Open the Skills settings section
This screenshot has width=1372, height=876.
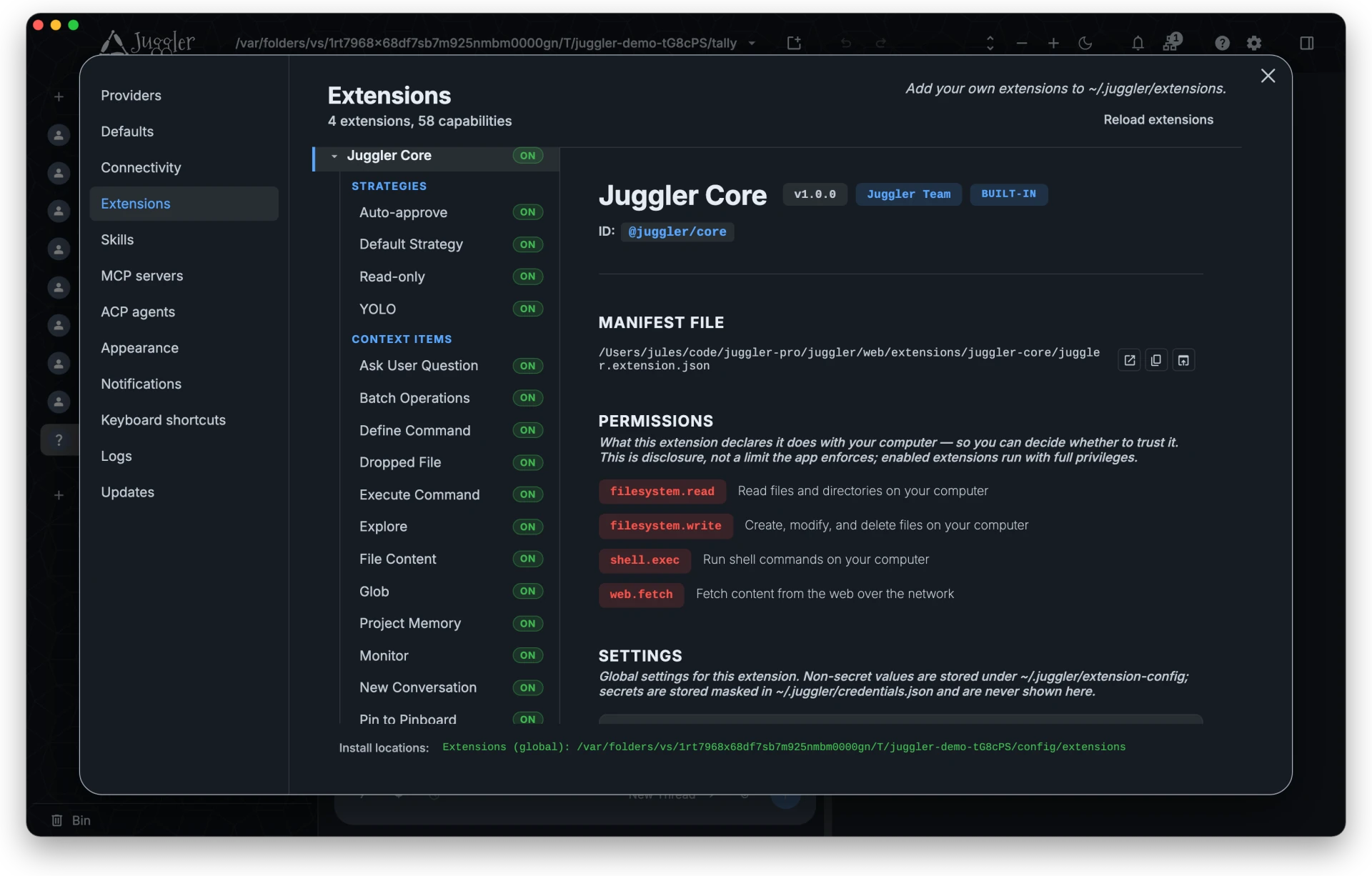click(184, 240)
